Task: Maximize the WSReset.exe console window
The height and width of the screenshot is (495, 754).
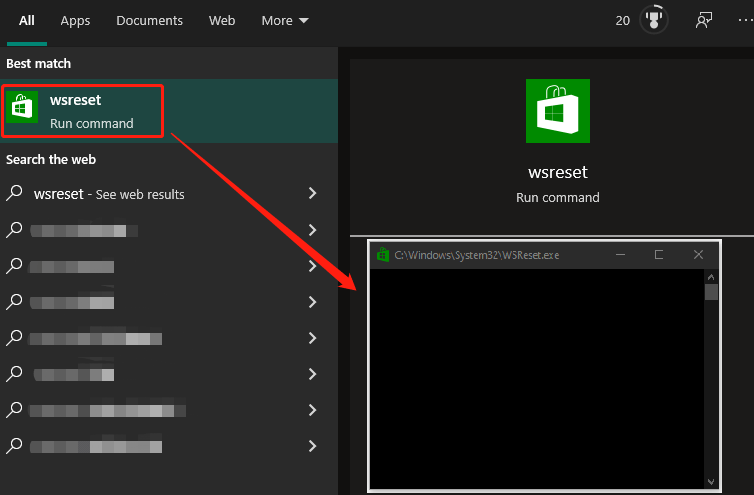Action: coord(659,254)
